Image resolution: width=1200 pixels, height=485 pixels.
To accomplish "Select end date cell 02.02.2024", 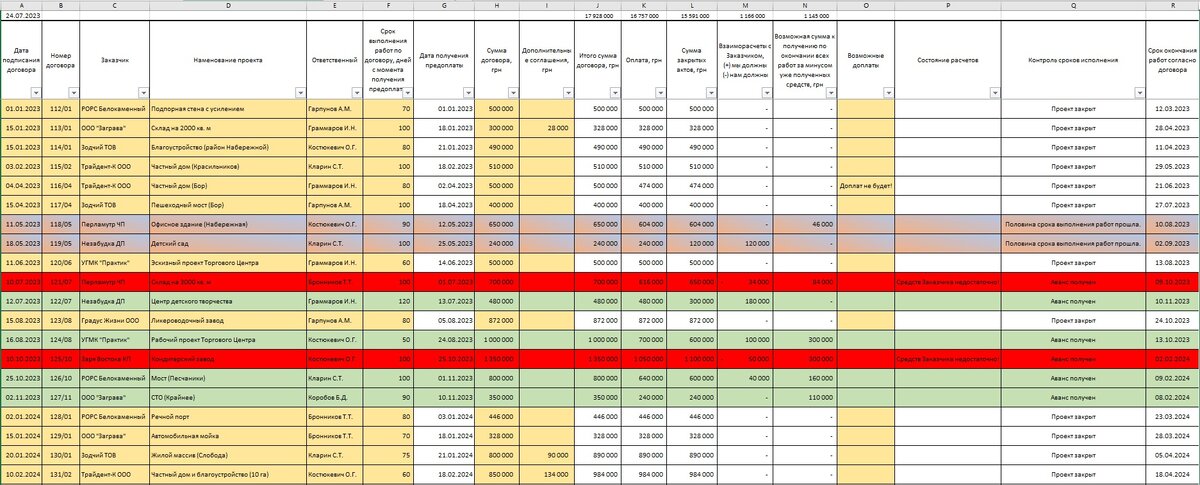I will coord(1172,358).
